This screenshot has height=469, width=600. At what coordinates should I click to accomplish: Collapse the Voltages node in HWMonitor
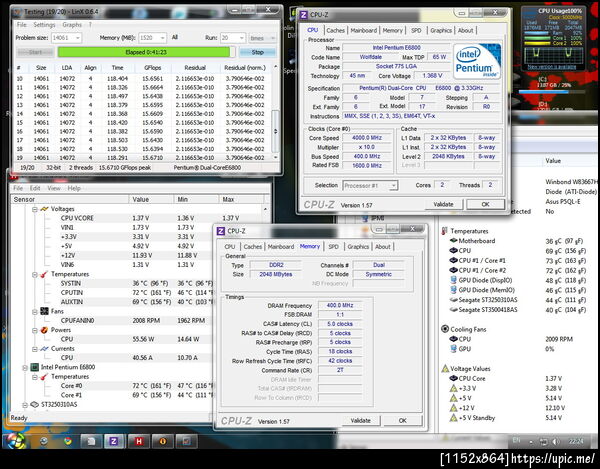click(35, 209)
